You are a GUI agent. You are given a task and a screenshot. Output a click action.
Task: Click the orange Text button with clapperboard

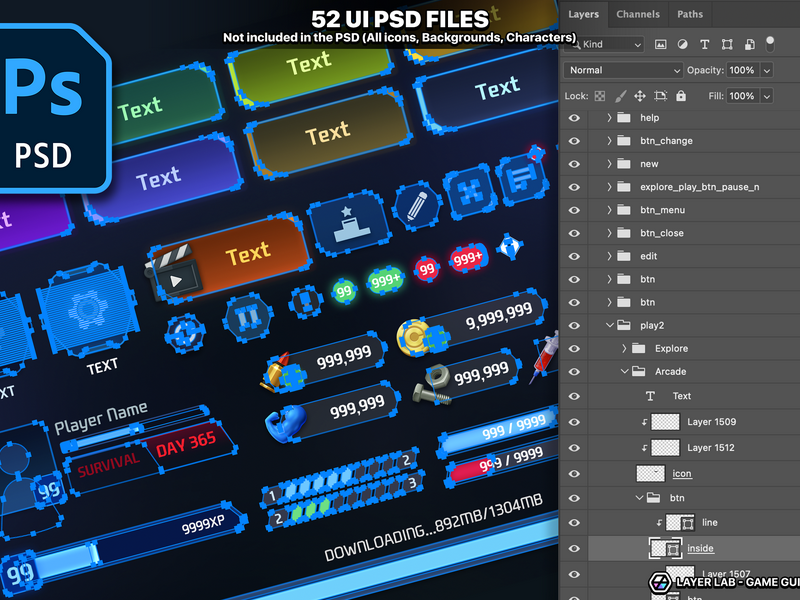pos(230,257)
